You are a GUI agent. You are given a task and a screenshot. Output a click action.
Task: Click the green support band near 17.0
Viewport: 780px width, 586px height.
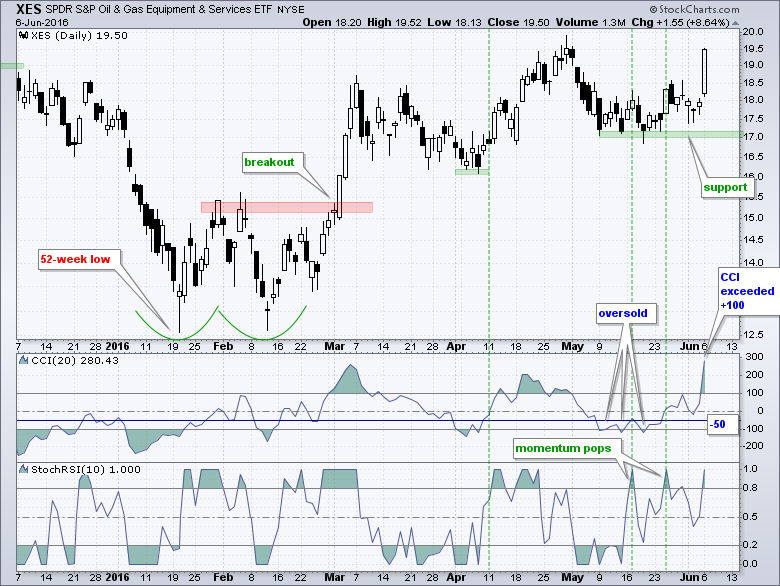tap(671, 134)
